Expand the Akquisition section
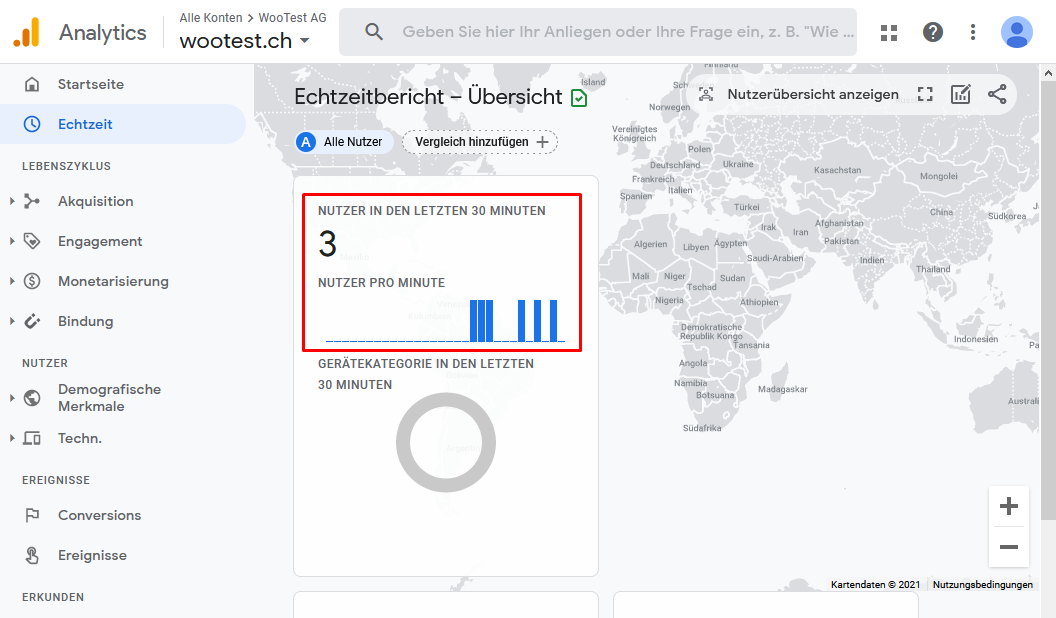 coord(12,201)
